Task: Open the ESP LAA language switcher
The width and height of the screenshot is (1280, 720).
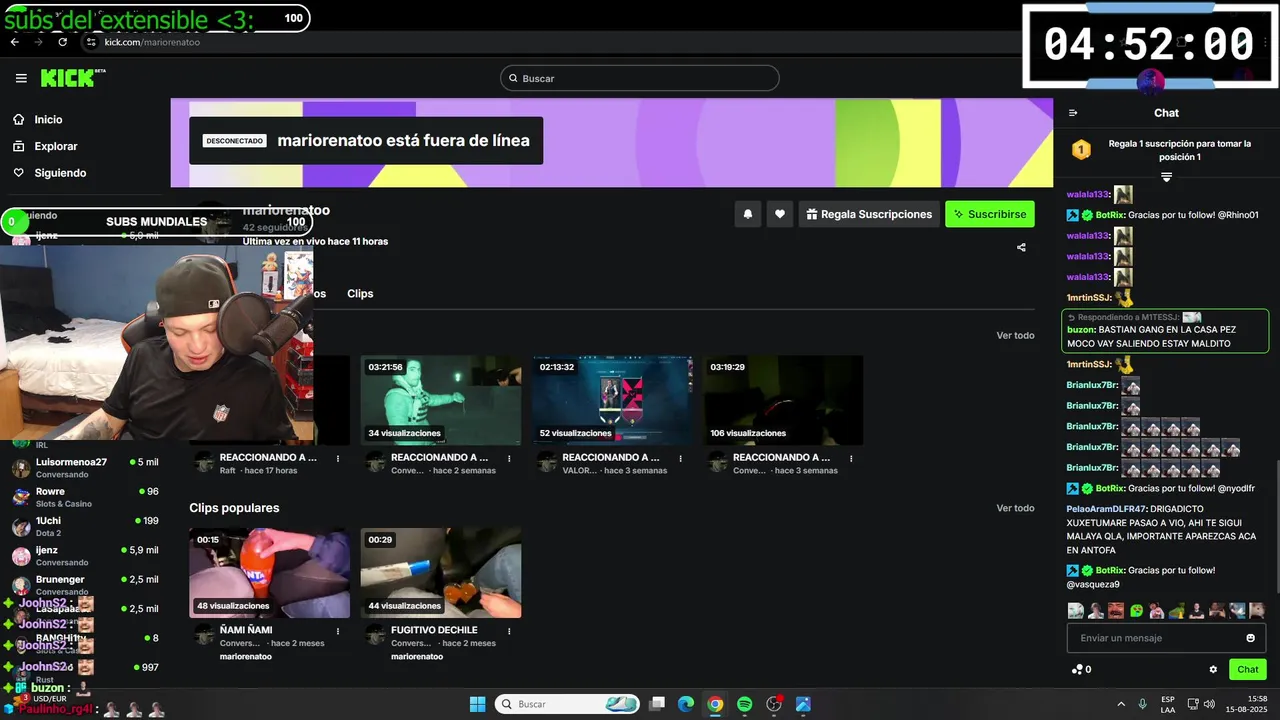Action: (x=1168, y=704)
